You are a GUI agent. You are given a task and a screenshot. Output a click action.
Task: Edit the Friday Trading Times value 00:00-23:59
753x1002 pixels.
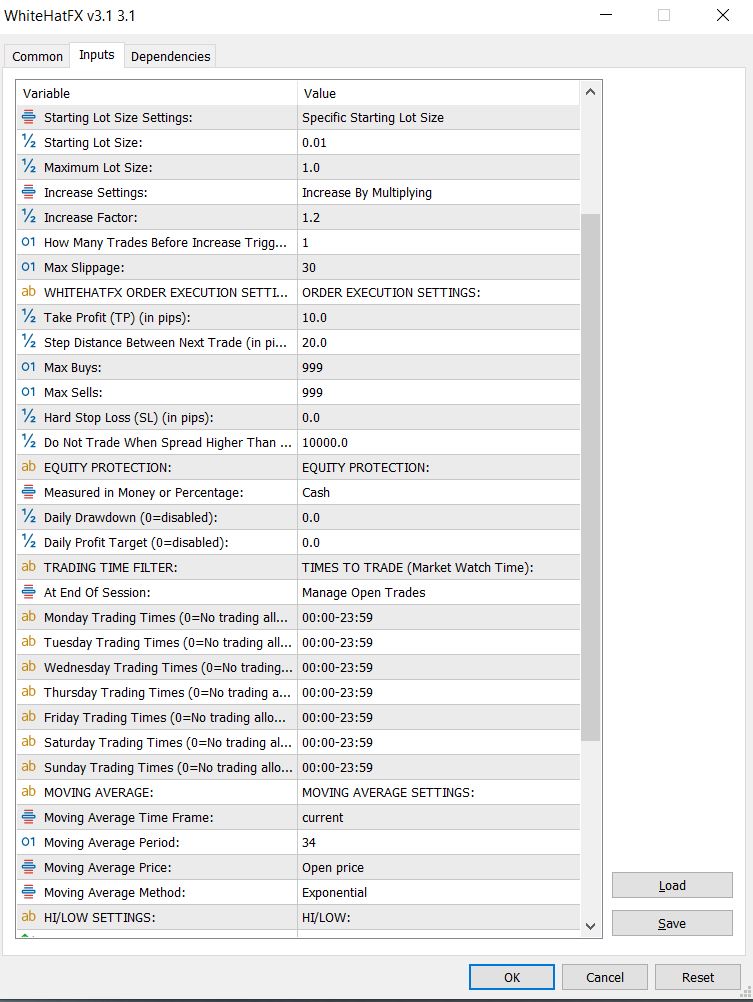click(439, 718)
